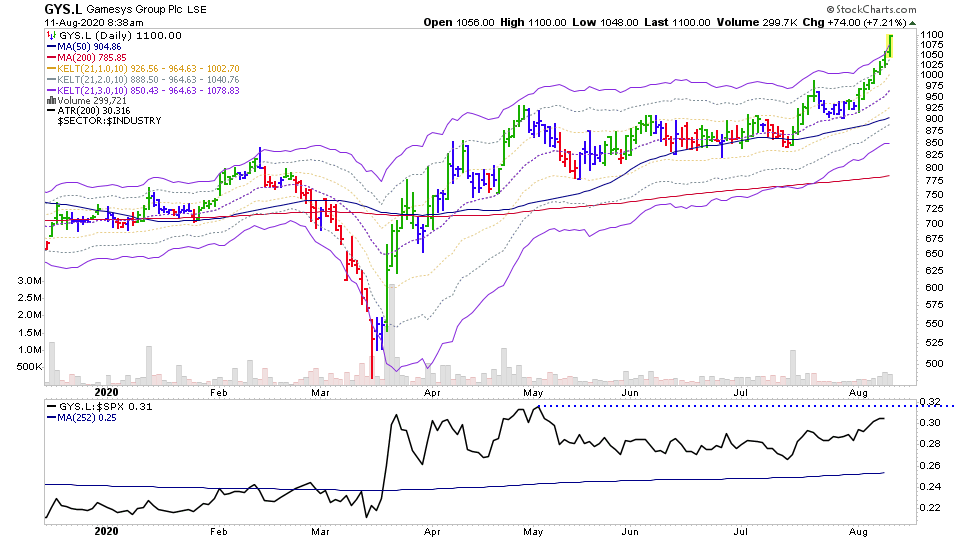
Task: Click the 2.0M volume axis label
Action: point(29,315)
